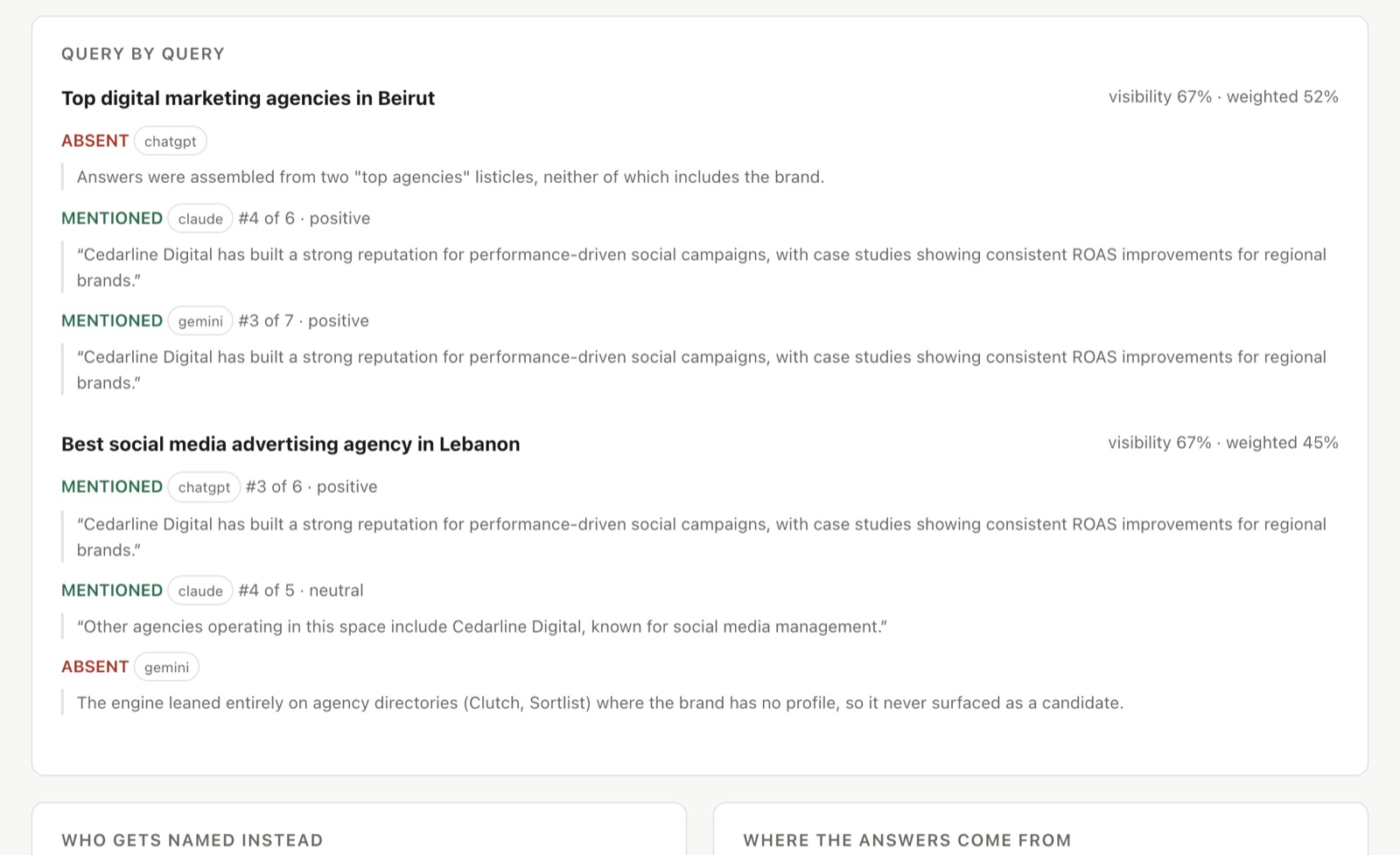Click the red ABSENT label for chatgpt

94,141
